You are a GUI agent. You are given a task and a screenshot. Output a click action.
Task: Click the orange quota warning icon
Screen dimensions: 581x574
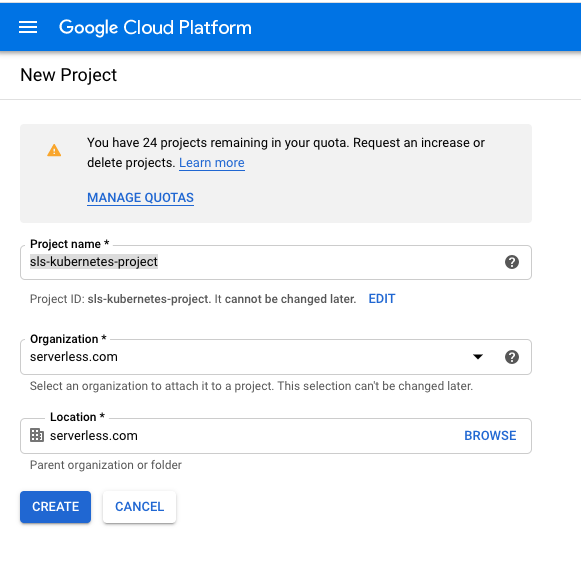[x=54, y=150]
